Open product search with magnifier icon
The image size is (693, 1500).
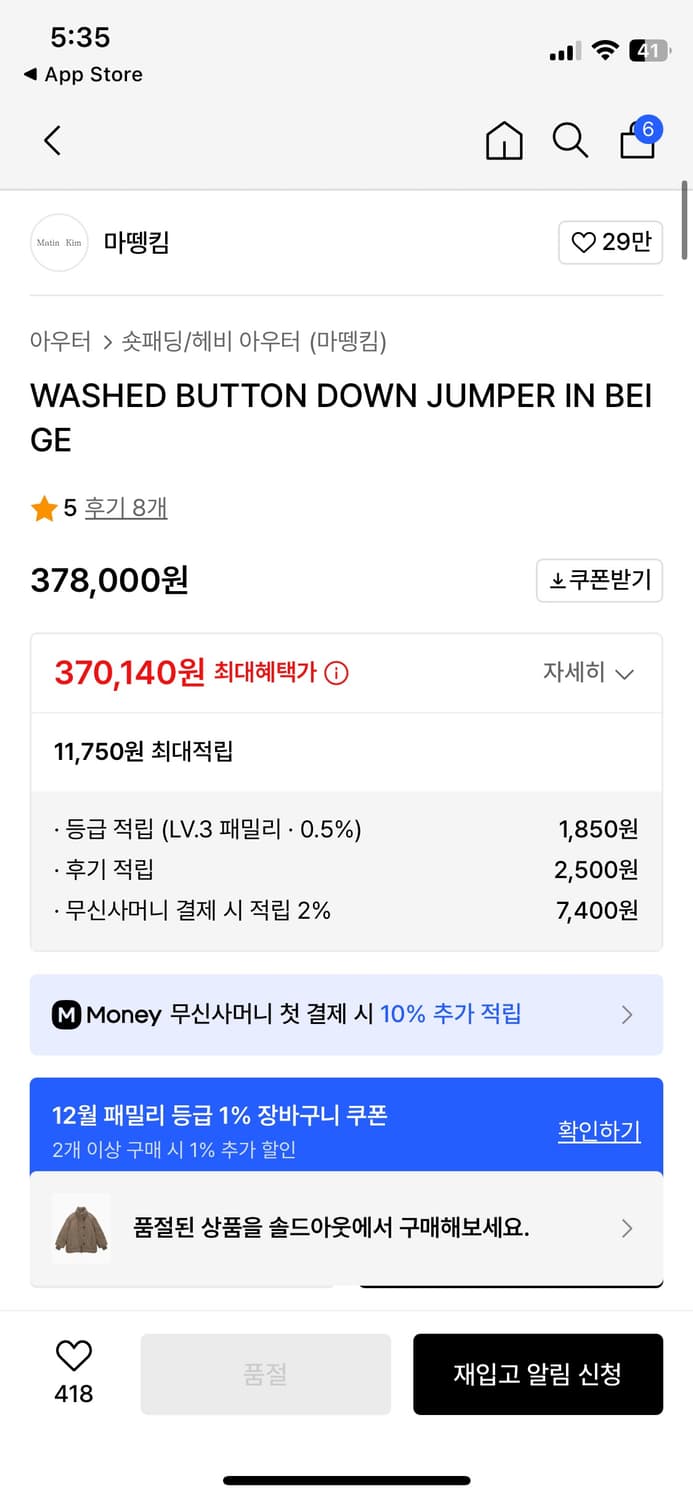tap(570, 141)
